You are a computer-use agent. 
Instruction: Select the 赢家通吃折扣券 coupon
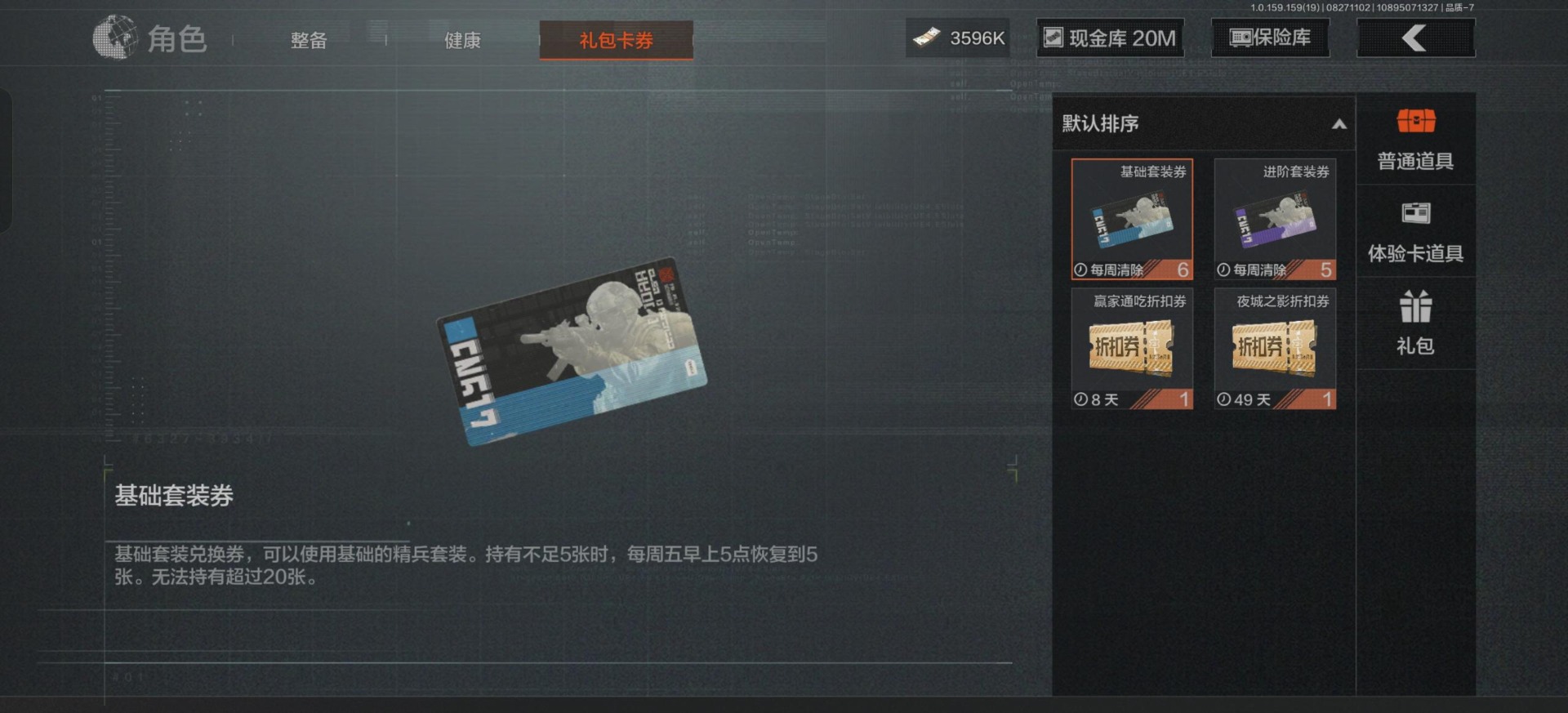tap(1132, 349)
